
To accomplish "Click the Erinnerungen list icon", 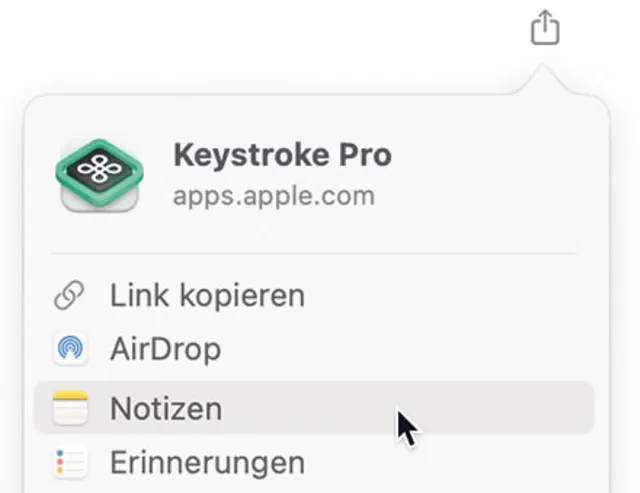I will point(70,463).
